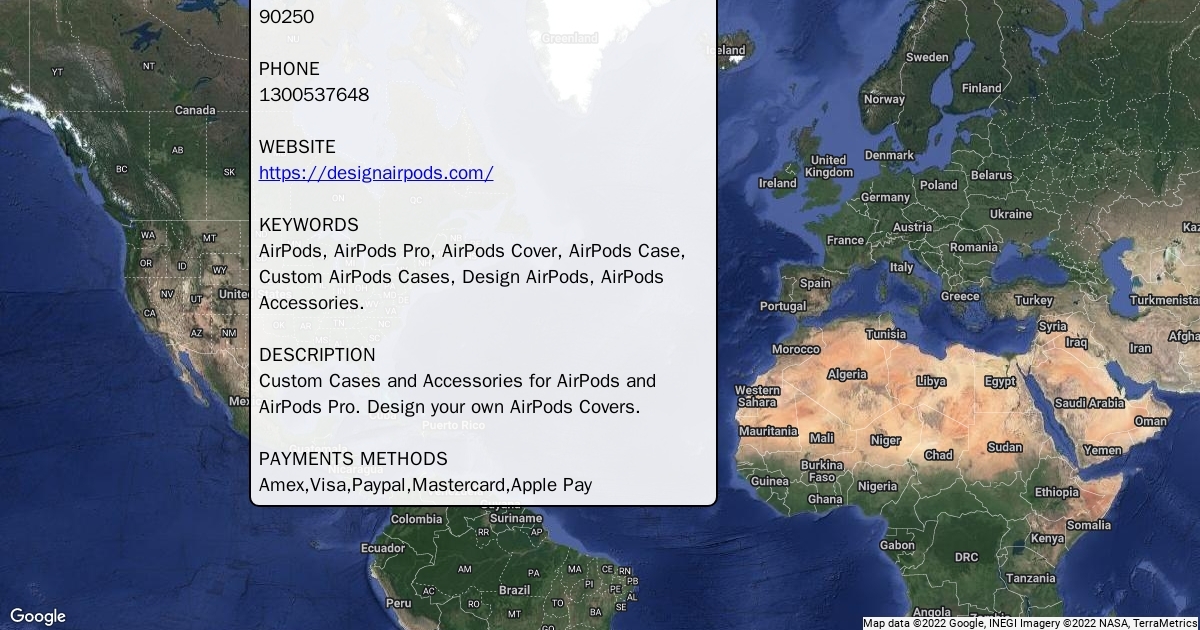Click the Sudan label on the map
1200x630 pixels.
pos(1005,447)
